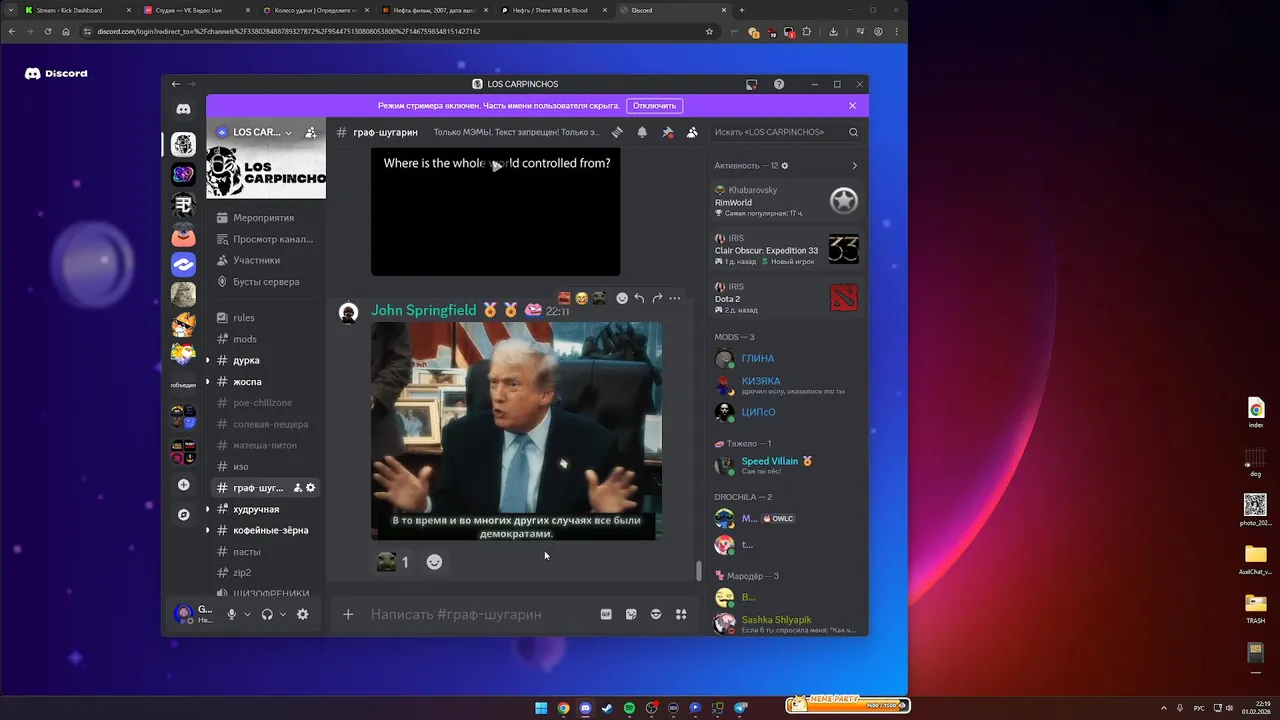
Task: Reply to John Springfield's message
Action: (x=639, y=298)
